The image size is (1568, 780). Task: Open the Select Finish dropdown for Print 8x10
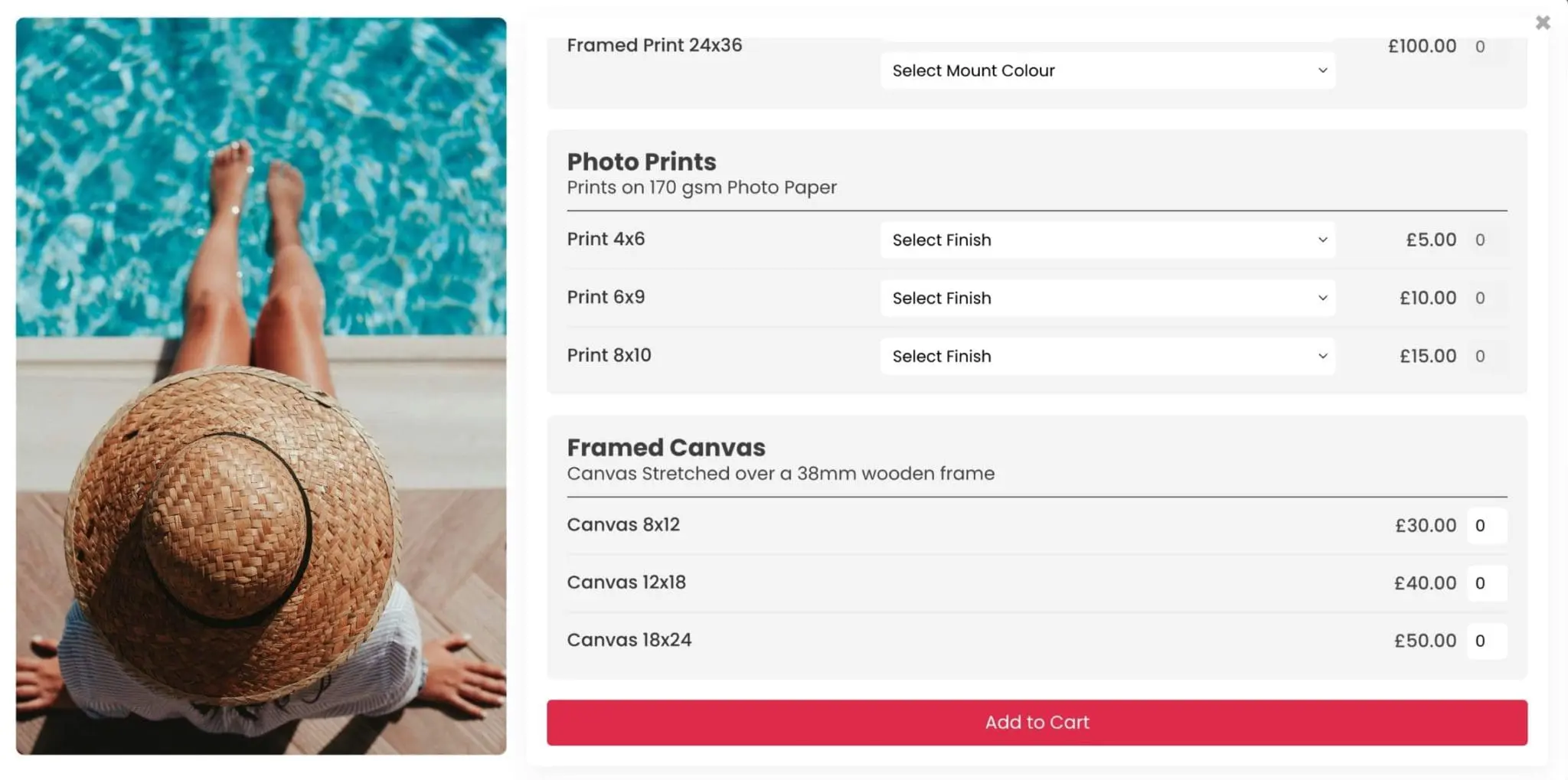point(1107,356)
